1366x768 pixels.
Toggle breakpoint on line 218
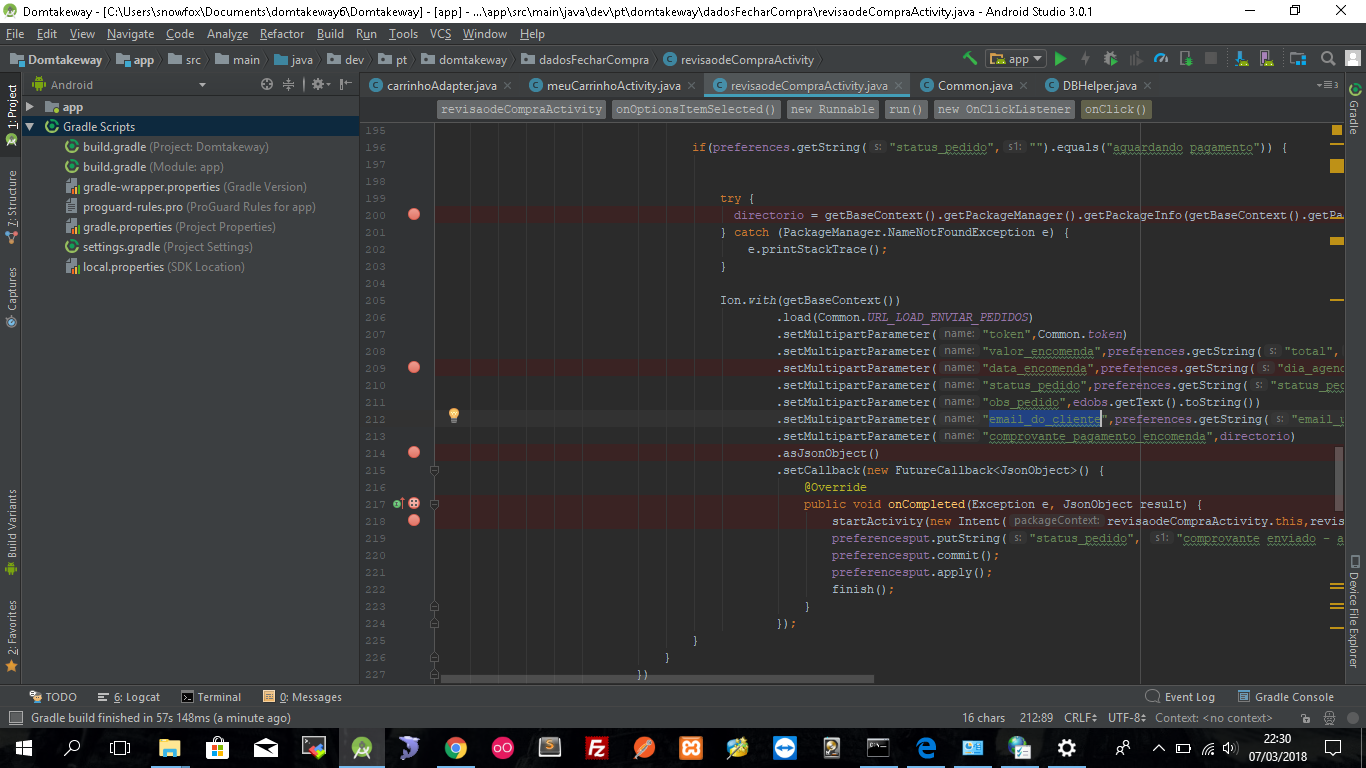[414, 520]
